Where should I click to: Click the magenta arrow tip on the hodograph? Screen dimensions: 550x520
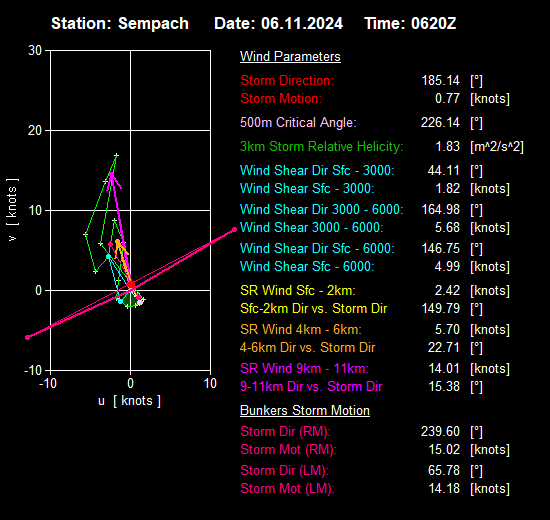112,174
